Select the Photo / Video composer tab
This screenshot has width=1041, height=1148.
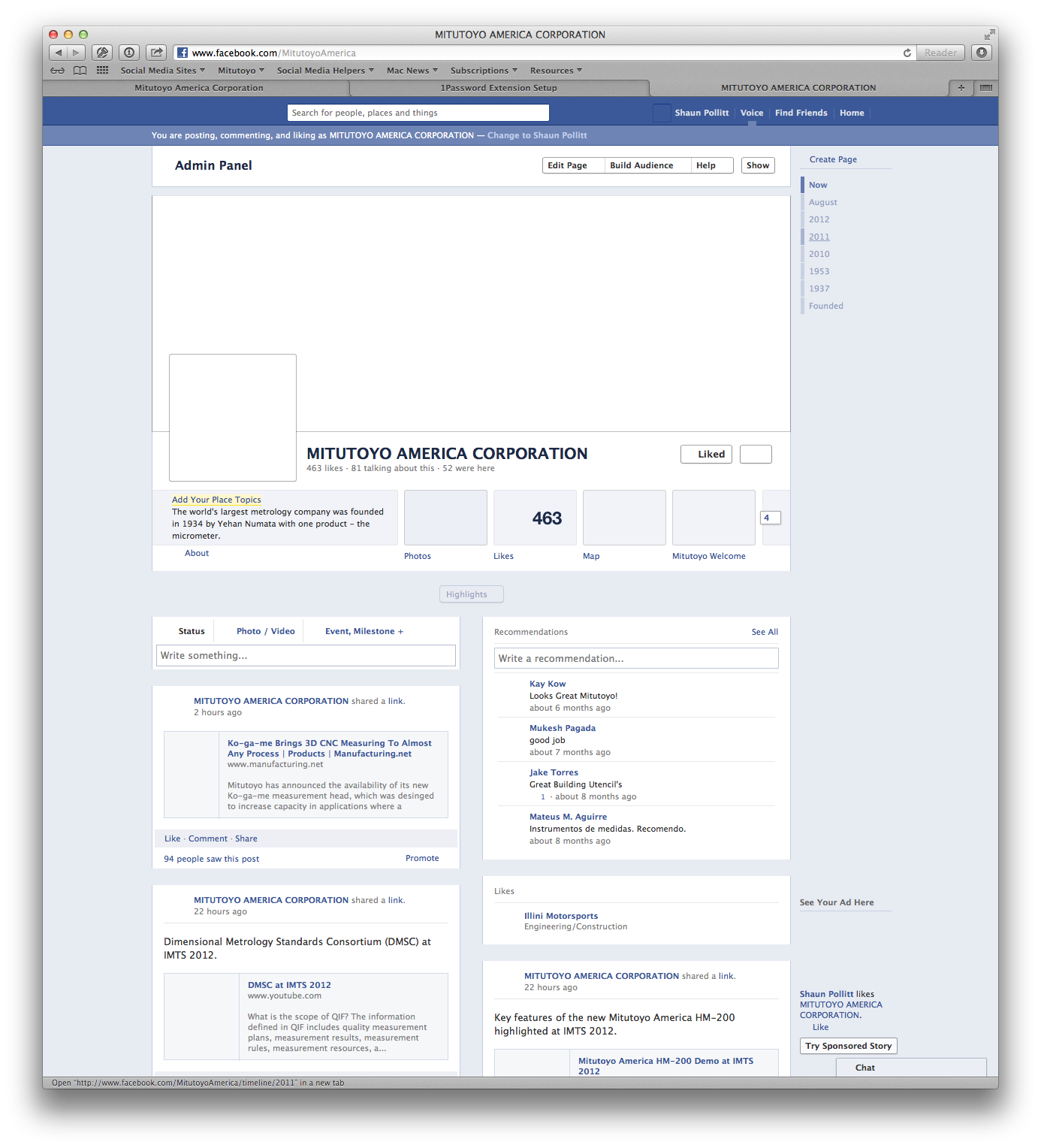pos(266,631)
